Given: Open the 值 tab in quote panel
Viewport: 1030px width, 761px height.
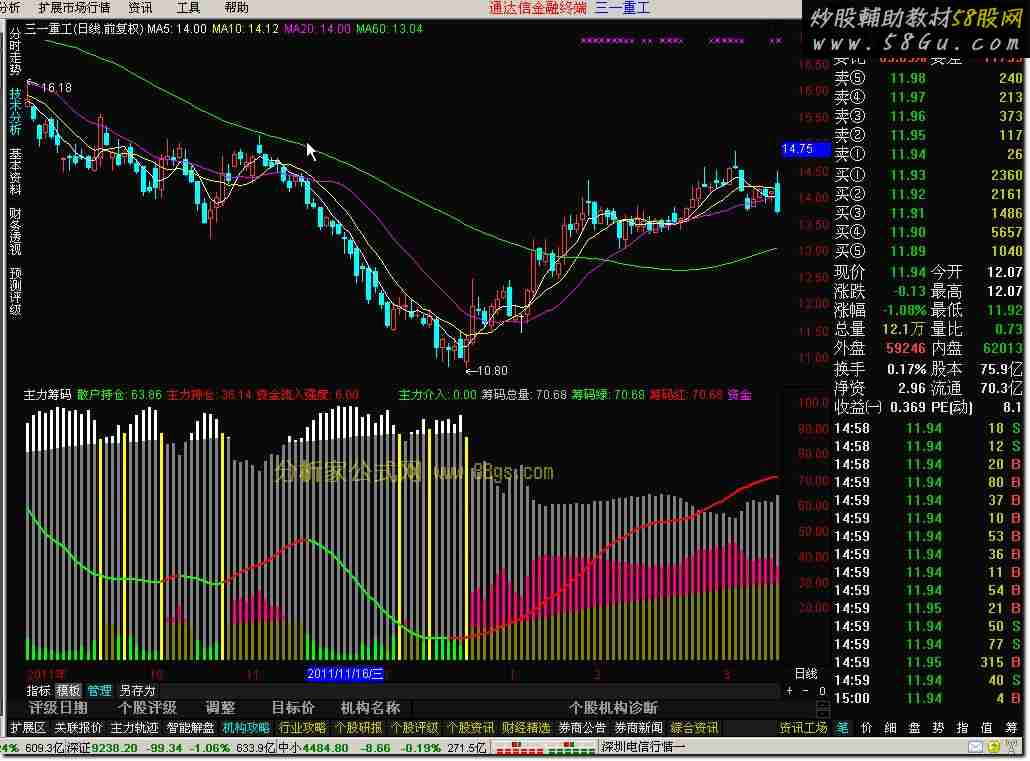Looking at the screenshot, I should click(x=986, y=728).
